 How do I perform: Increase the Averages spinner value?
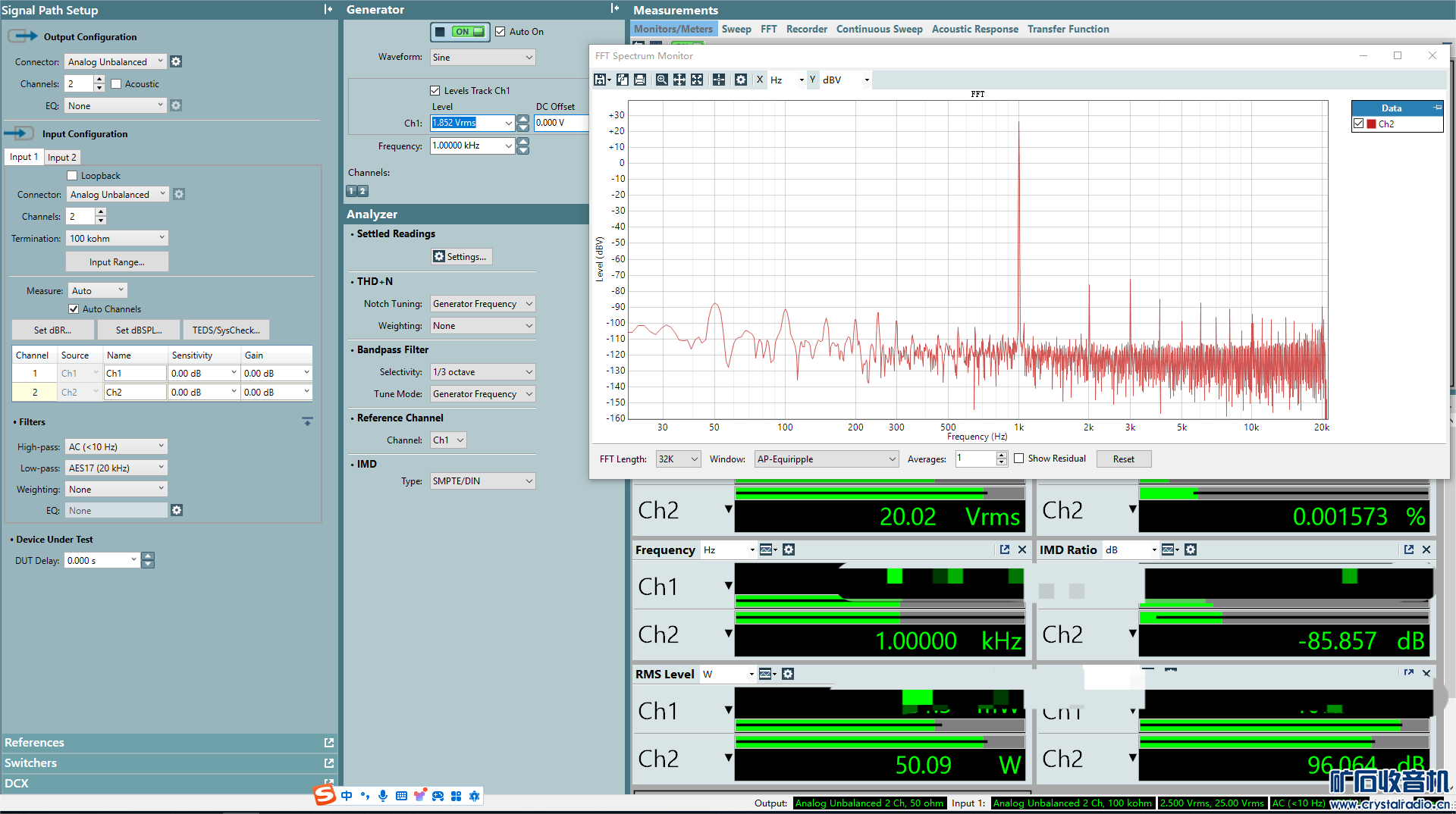click(x=1002, y=455)
